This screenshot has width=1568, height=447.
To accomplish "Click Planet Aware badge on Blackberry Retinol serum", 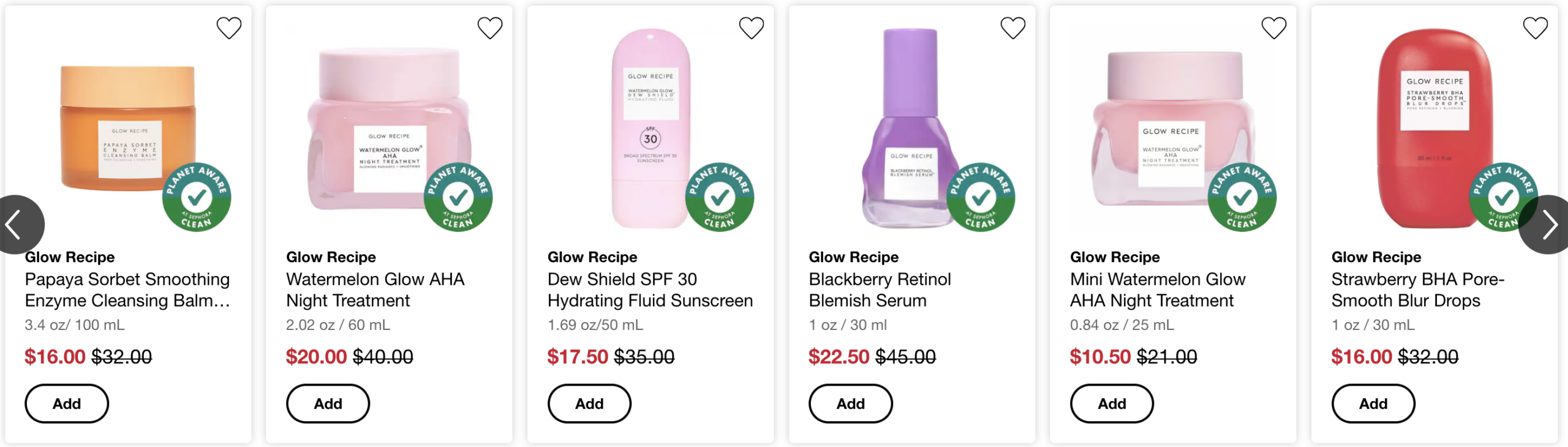I will 981,197.
